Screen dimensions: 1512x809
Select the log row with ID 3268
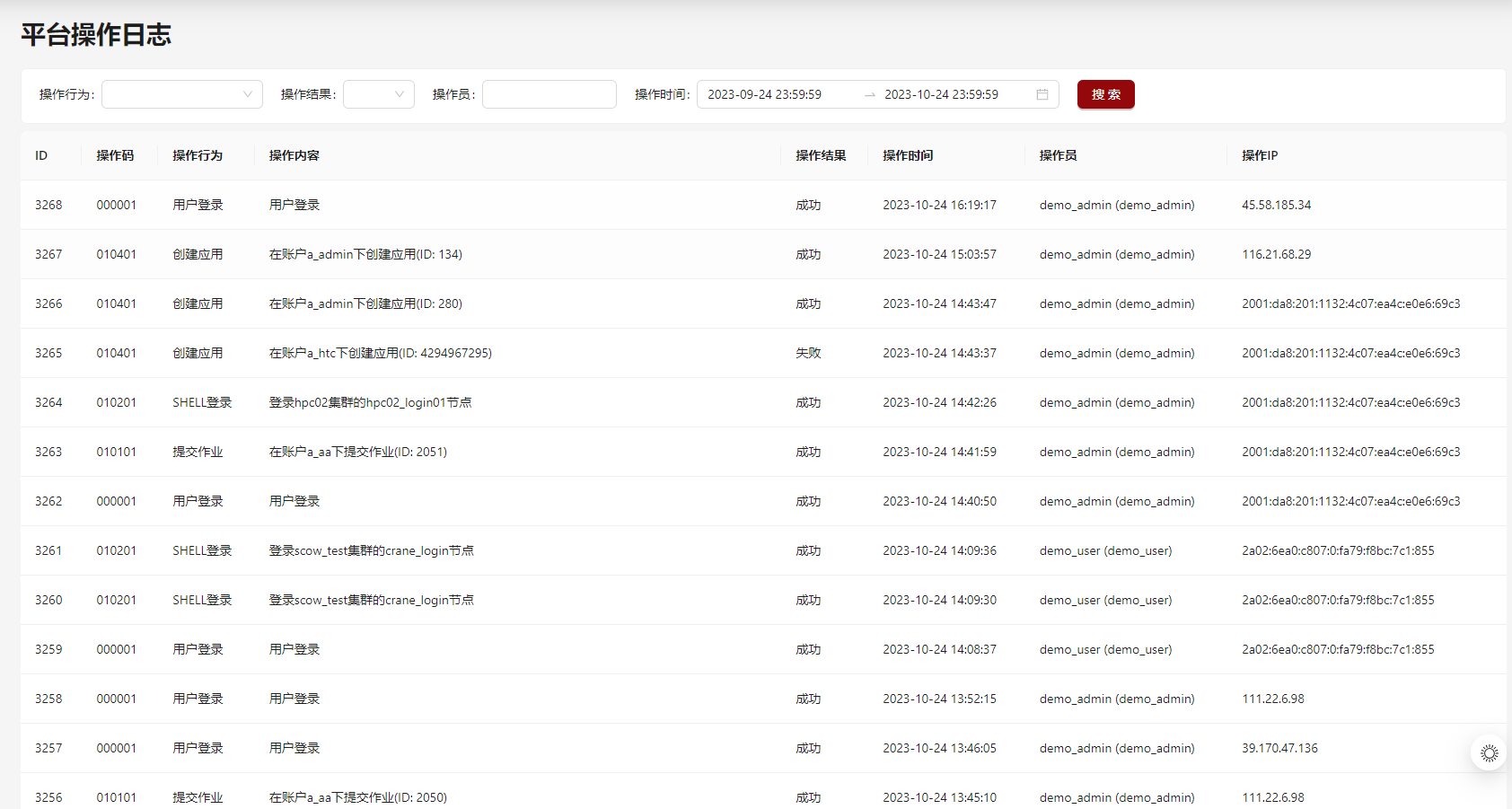[x=48, y=205]
